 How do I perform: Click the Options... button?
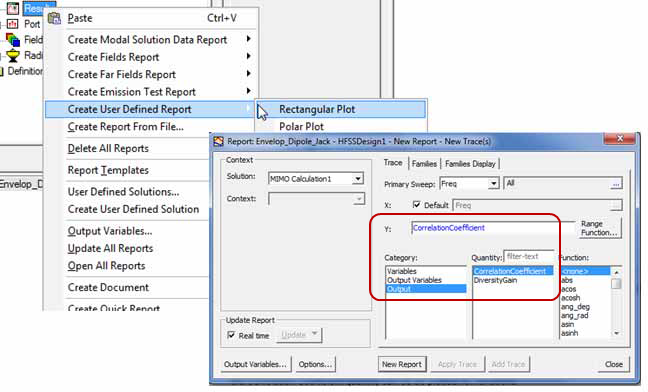(x=315, y=364)
